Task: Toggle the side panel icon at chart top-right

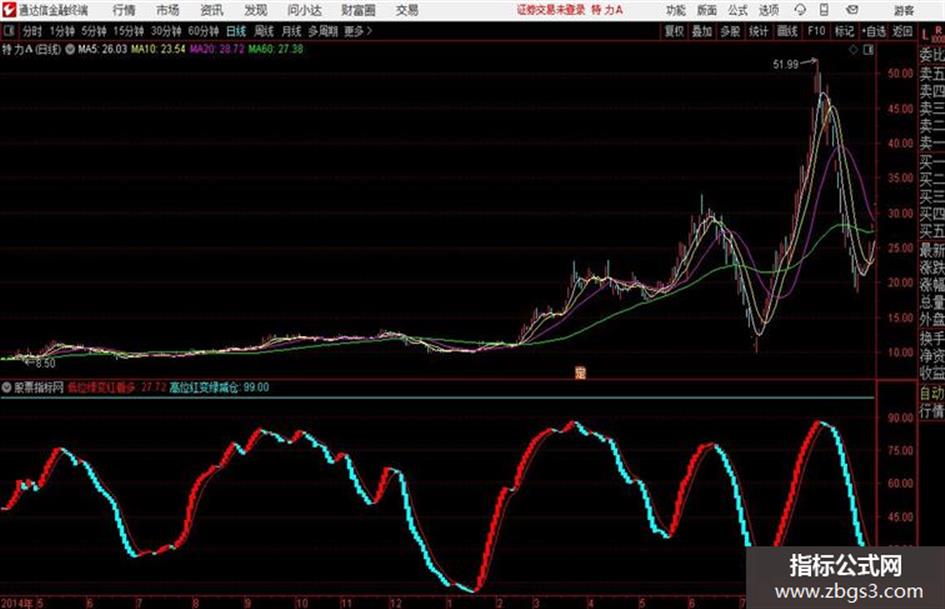Action: click(868, 50)
